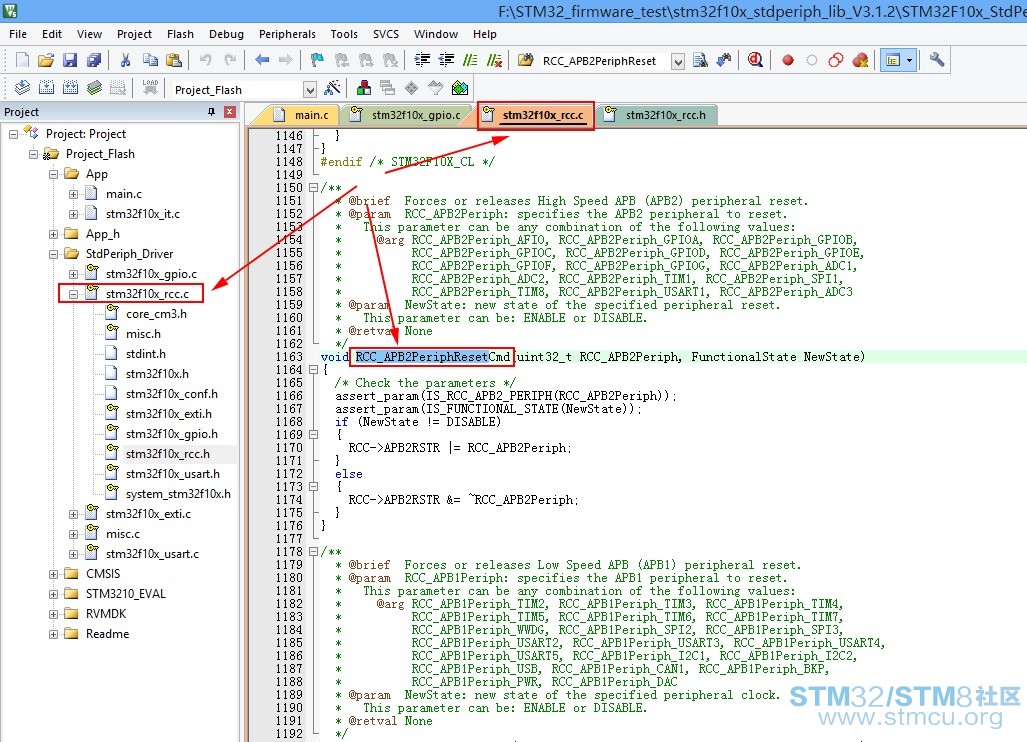This screenshot has height=742, width=1027.
Task: Collapse the Project: Project tree root
Action: coord(13,134)
